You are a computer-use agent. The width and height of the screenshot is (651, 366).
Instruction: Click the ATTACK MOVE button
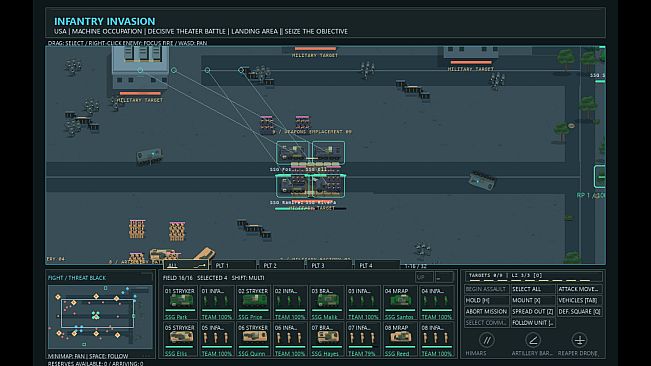pyautogui.click(x=579, y=289)
